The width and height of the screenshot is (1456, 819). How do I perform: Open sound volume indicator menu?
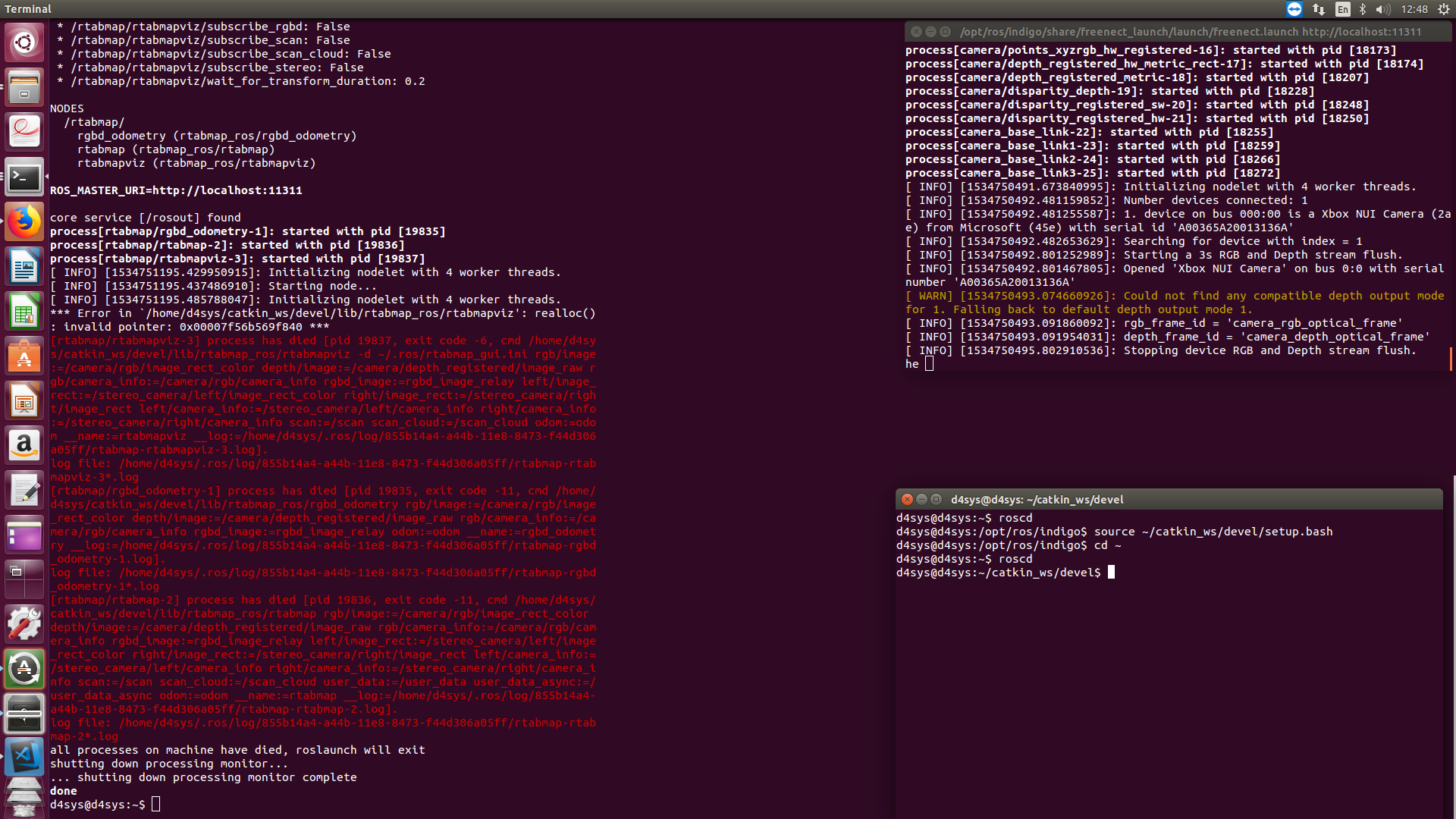[1382, 9]
